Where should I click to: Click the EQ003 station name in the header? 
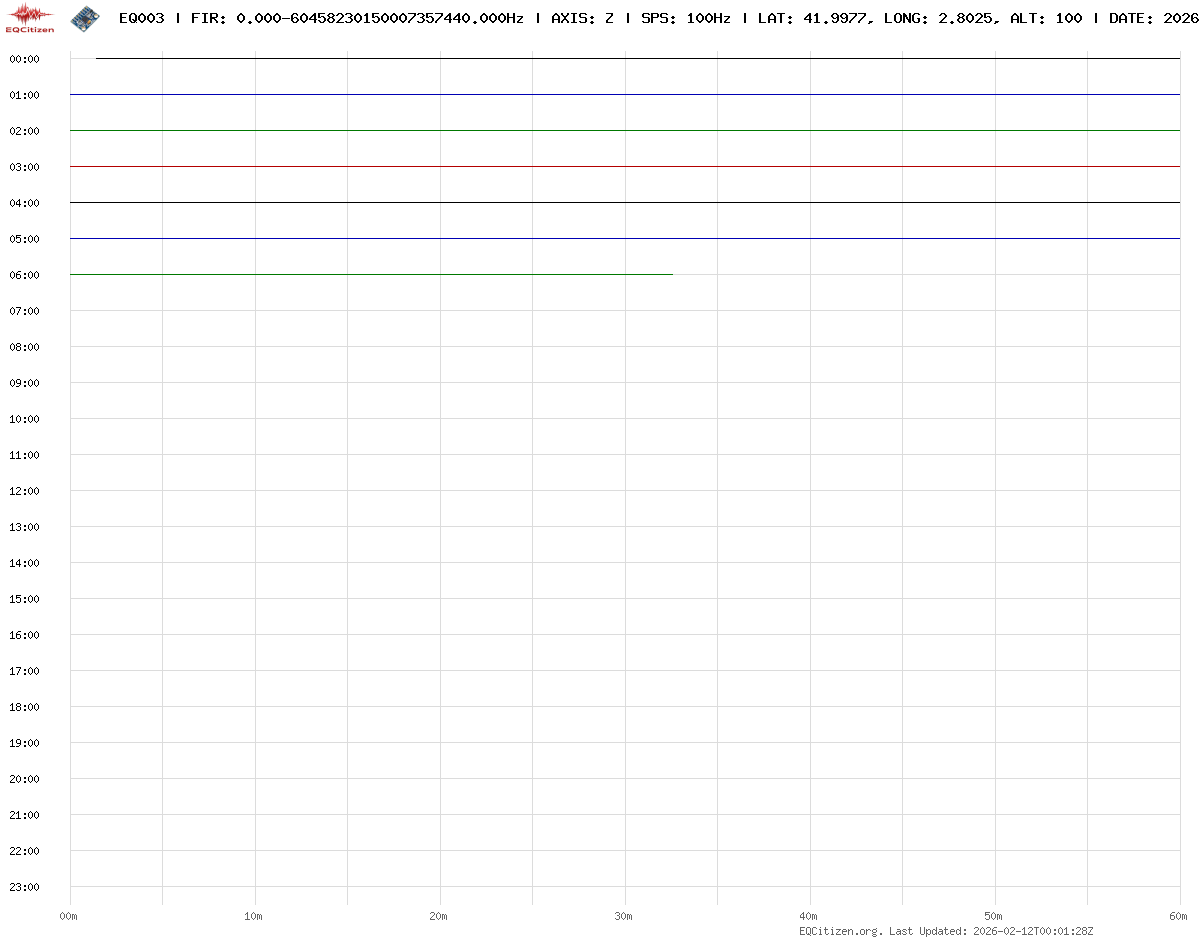point(141,18)
